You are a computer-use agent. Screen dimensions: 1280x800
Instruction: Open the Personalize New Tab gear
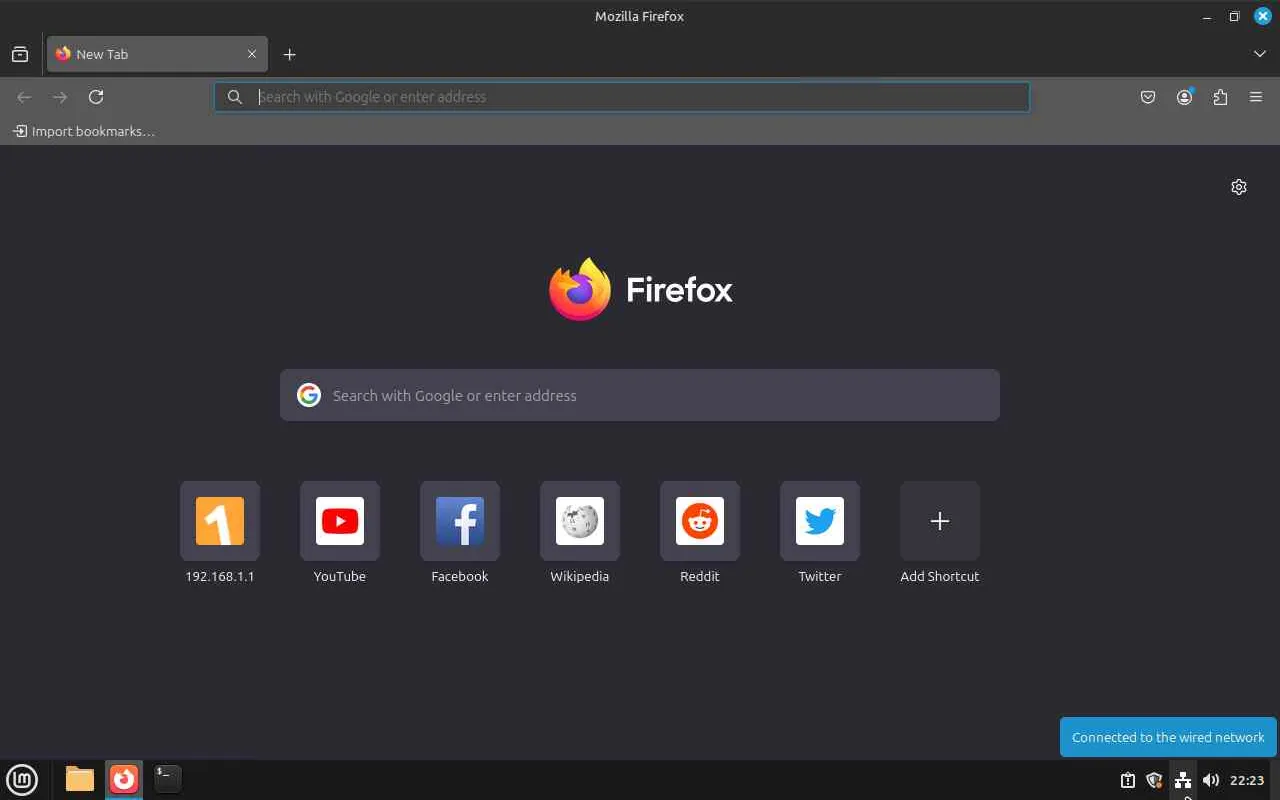[x=1239, y=187]
